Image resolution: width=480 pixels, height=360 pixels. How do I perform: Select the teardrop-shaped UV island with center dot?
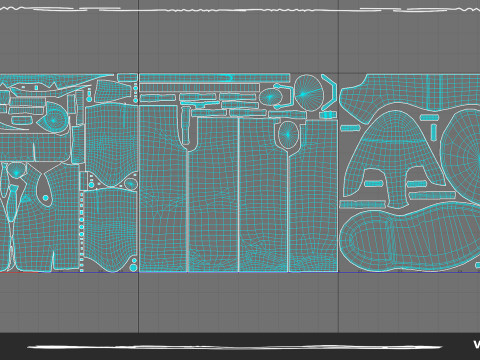45,189
